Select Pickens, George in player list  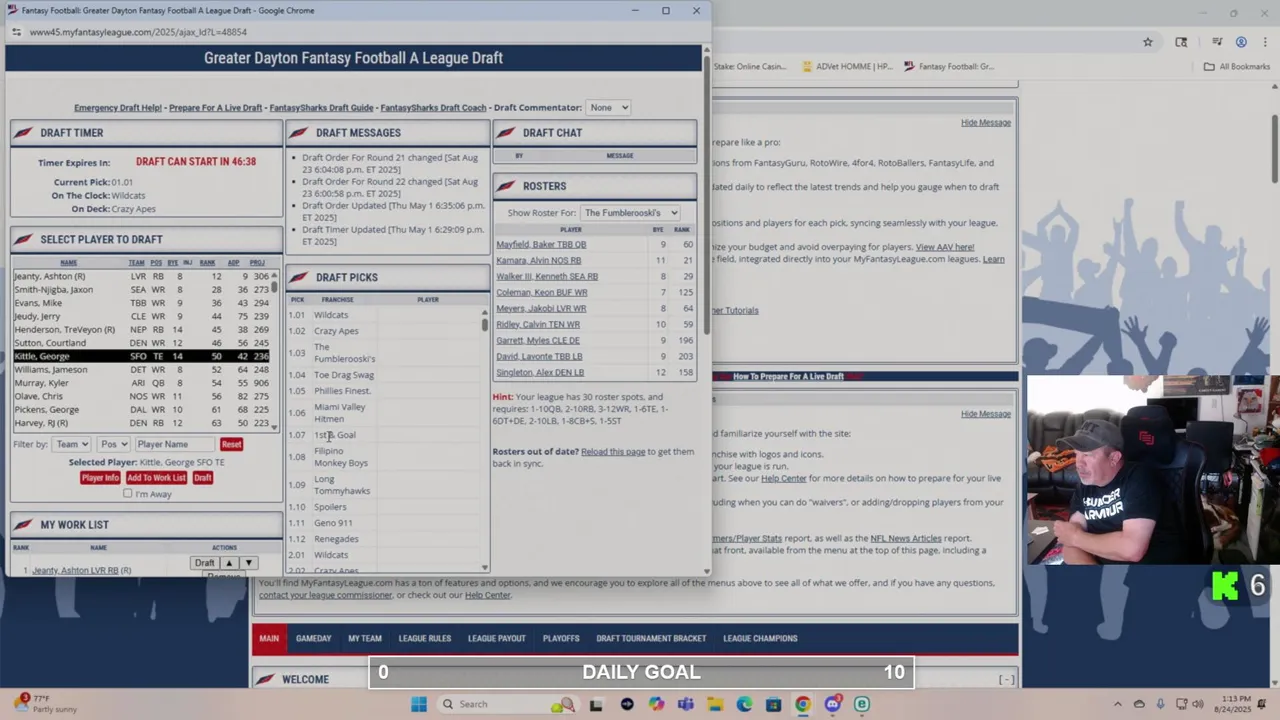click(x=143, y=409)
